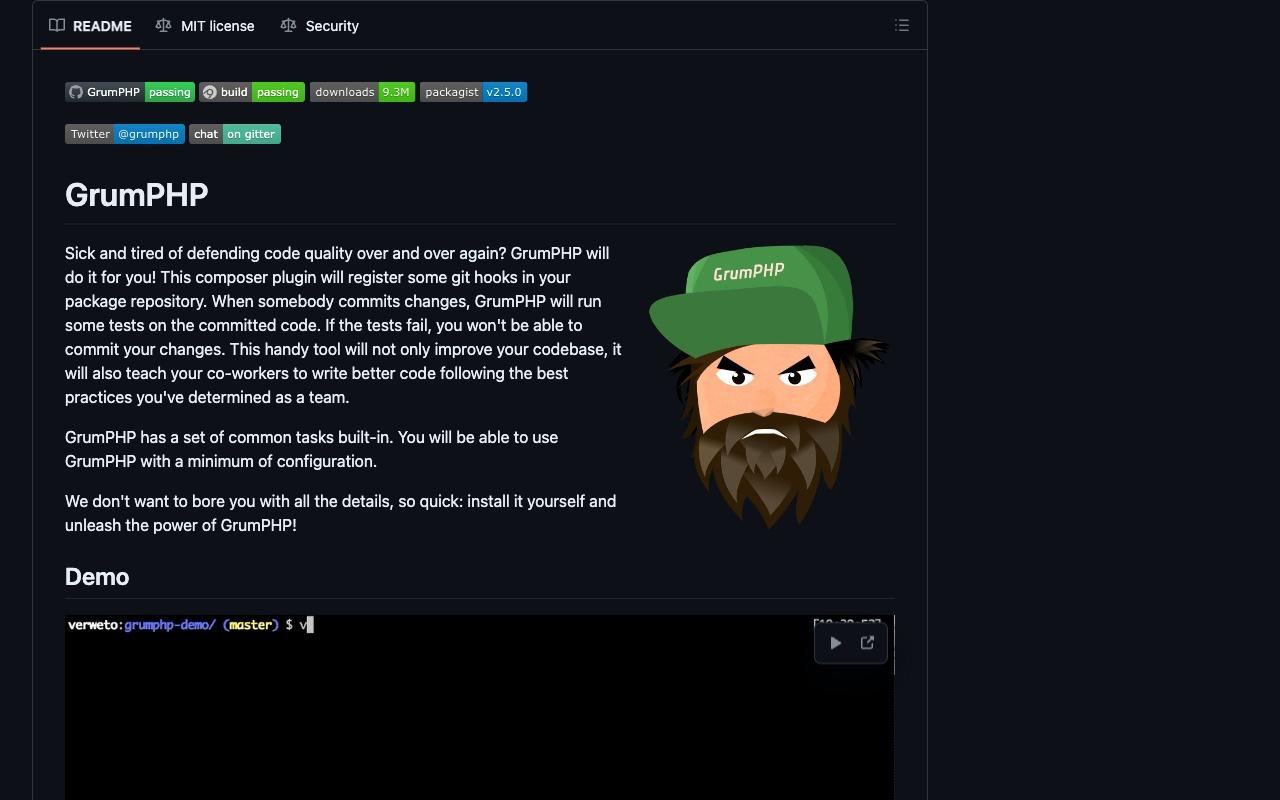The width and height of the screenshot is (1280, 800).
Task: Open demo recording in new window icon
Action: [868, 643]
